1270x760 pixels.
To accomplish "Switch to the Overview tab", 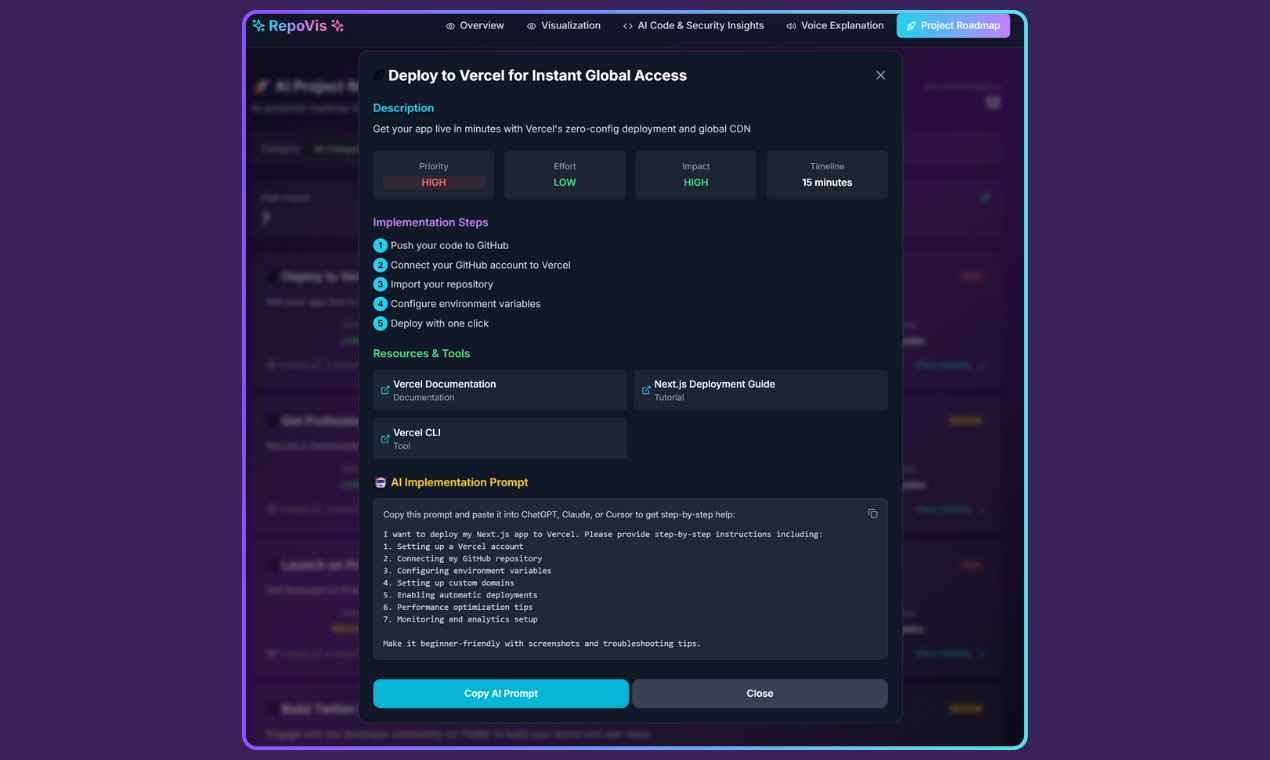I will (x=474, y=26).
